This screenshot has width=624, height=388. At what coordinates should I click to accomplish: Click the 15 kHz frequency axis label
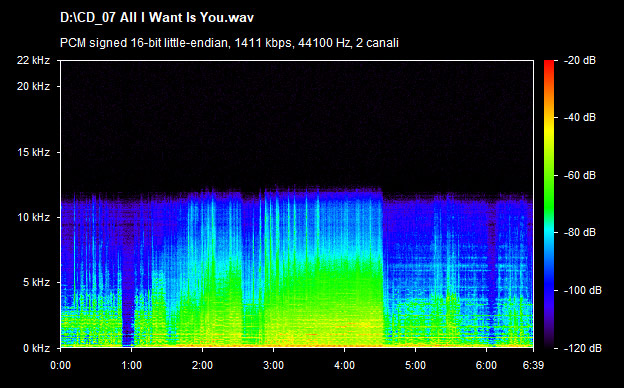pos(33,152)
